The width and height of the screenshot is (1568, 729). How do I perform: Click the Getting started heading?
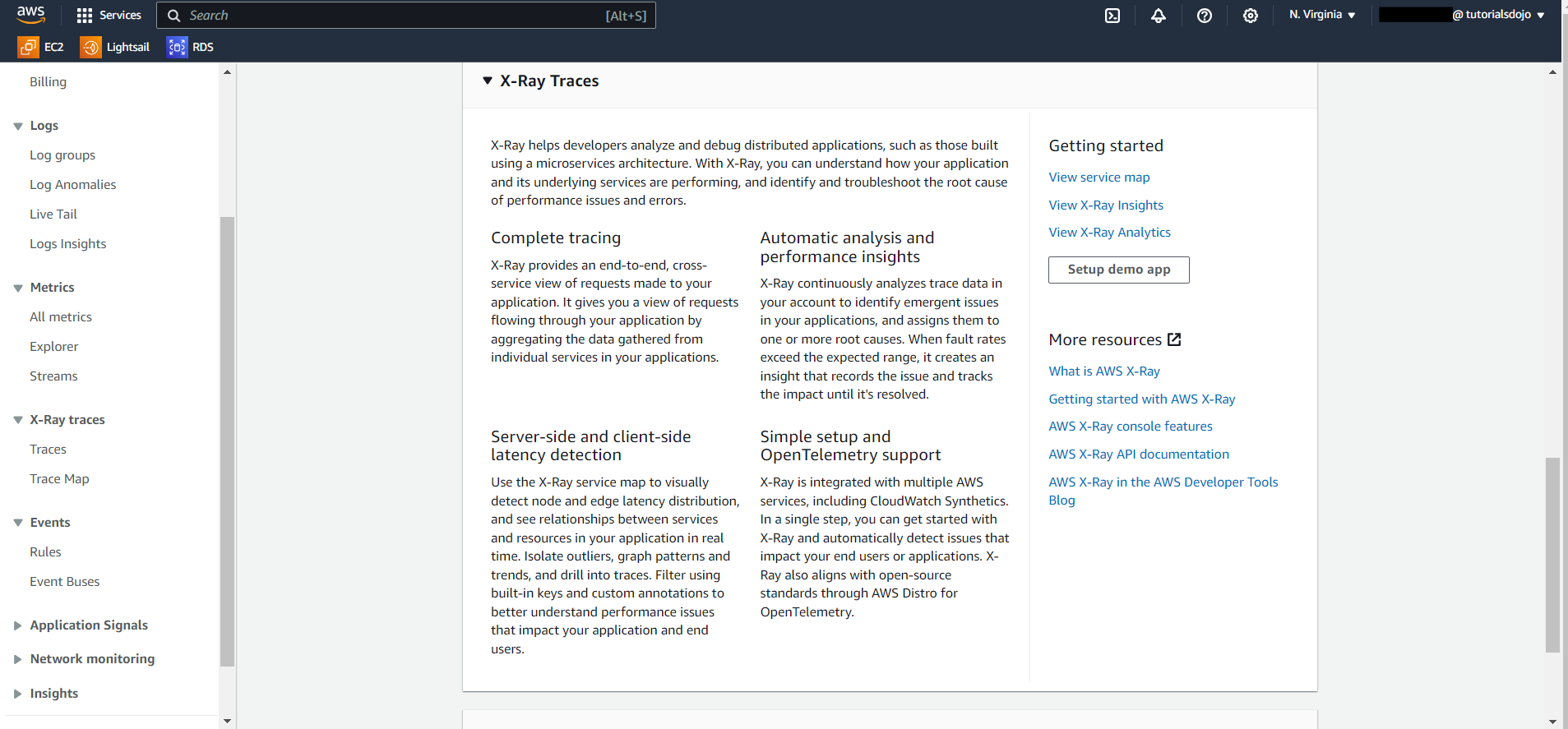pos(1106,146)
